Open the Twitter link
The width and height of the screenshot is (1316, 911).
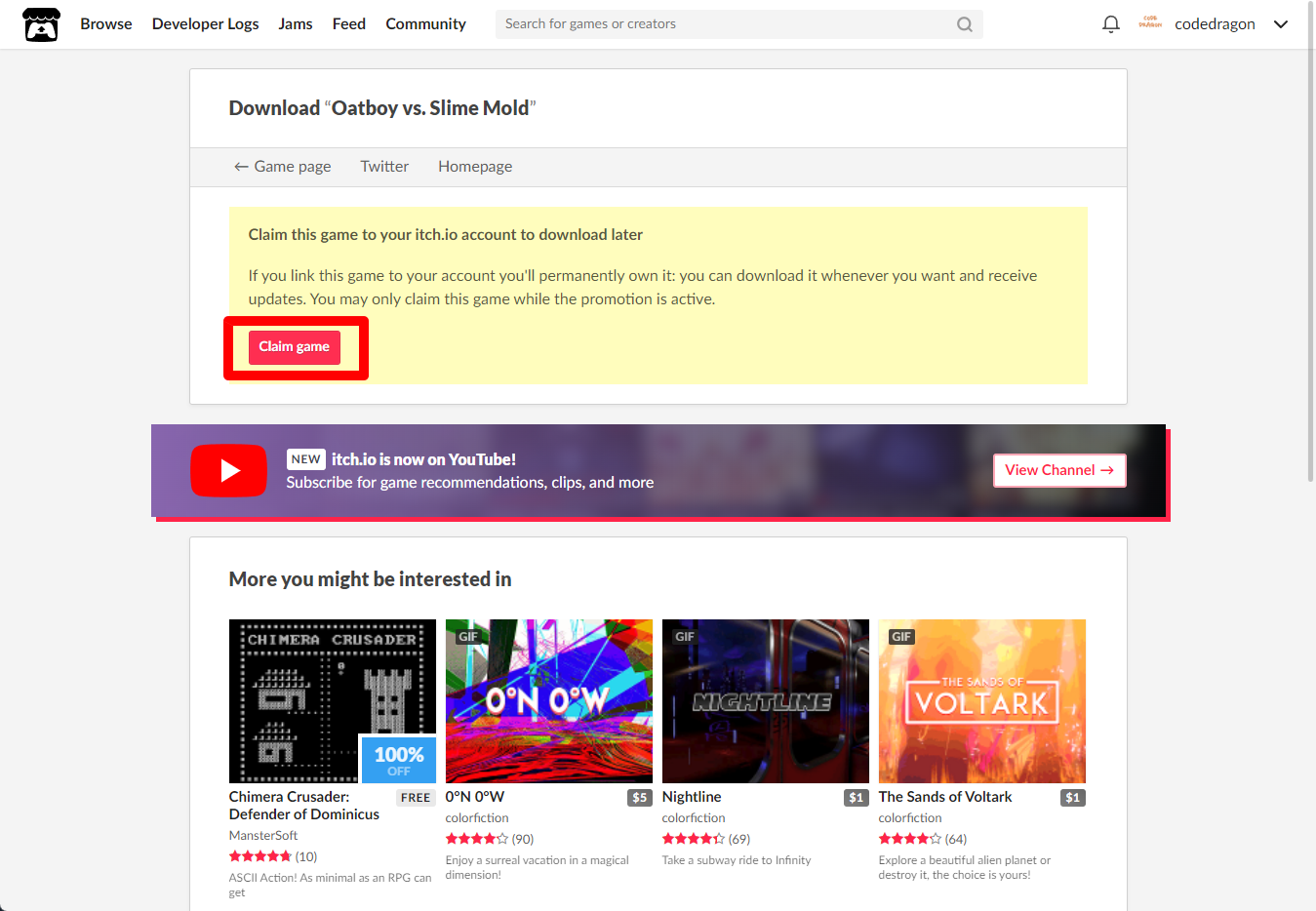(384, 167)
